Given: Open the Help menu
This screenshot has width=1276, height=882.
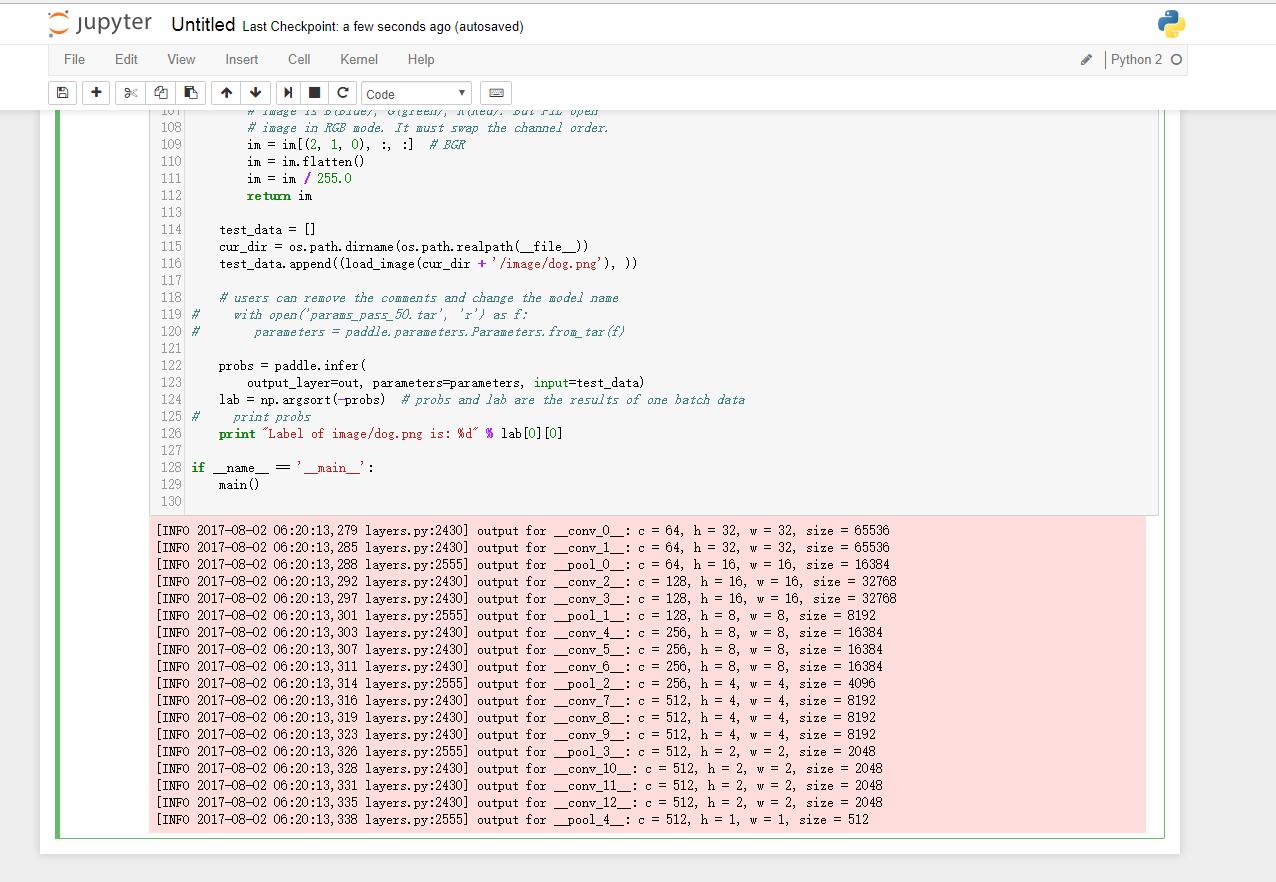Looking at the screenshot, I should [421, 60].
